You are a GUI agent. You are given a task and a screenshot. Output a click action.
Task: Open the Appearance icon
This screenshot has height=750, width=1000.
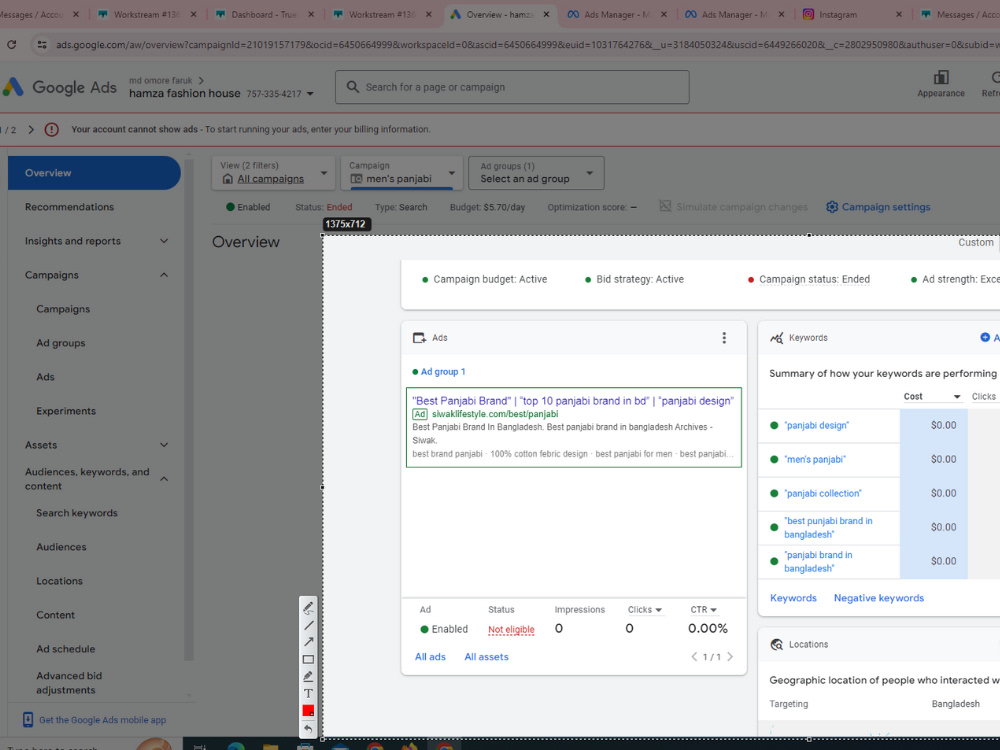click(x=941, y=78)
